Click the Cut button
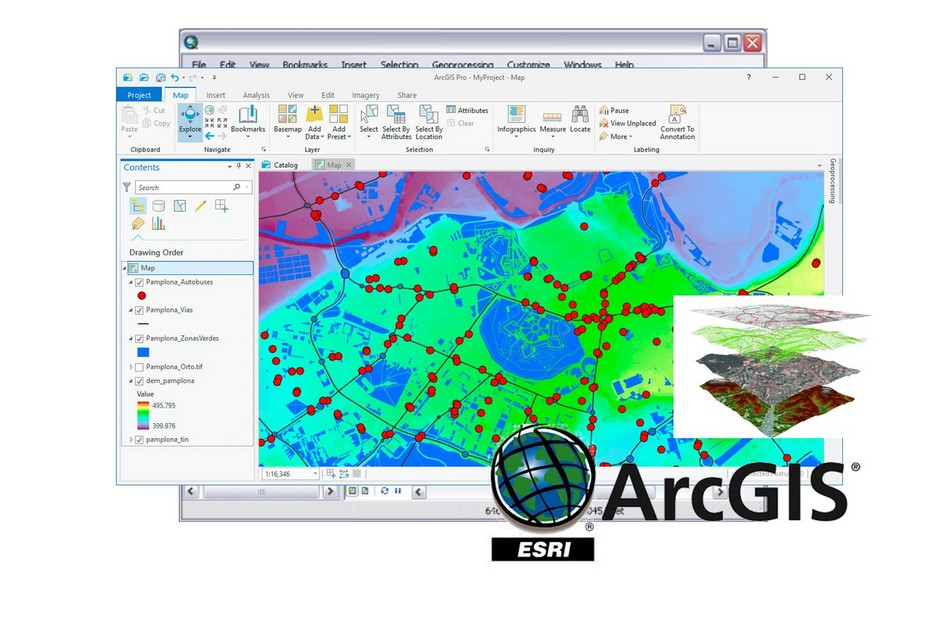Viewport: 937px width, 620px height. [x=154, y=110]
